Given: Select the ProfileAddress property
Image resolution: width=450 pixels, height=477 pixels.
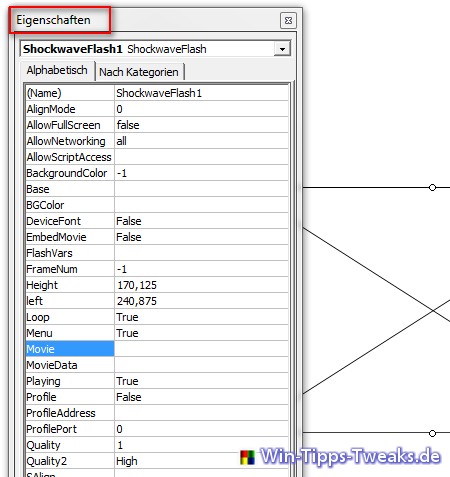Looking at the screenshot, I should click(x=70, y=413).
